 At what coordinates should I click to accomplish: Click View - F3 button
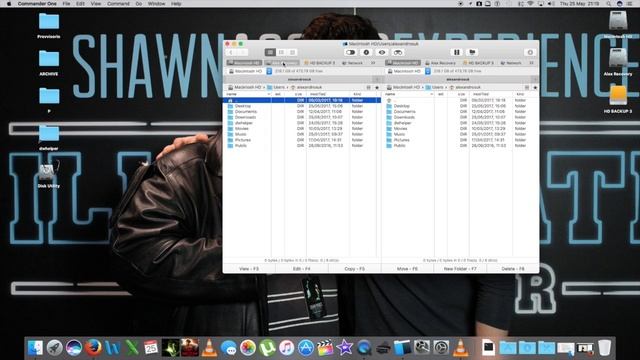(249, 269)
